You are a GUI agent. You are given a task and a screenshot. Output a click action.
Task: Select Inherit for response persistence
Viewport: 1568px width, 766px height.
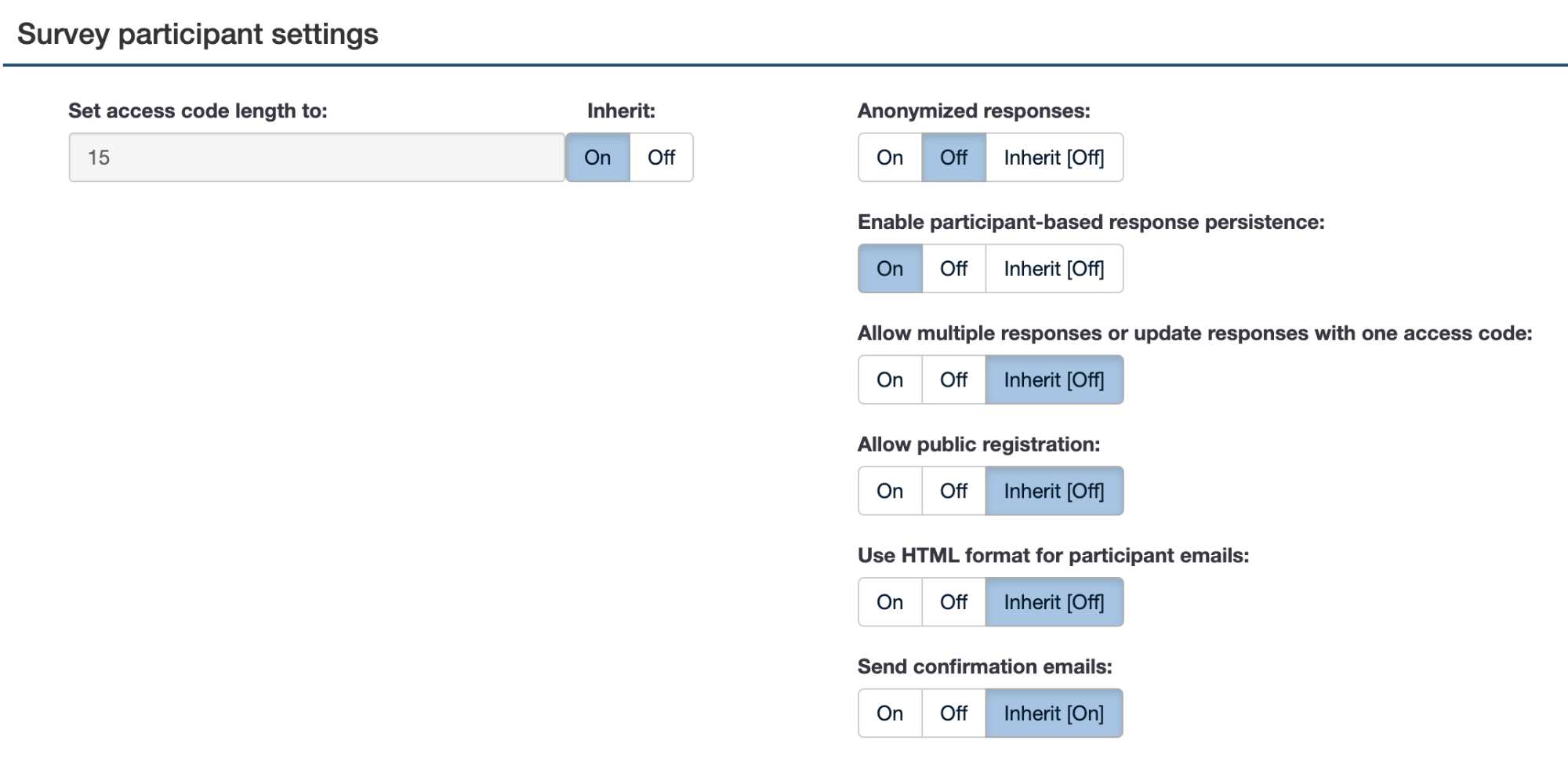1054,269
